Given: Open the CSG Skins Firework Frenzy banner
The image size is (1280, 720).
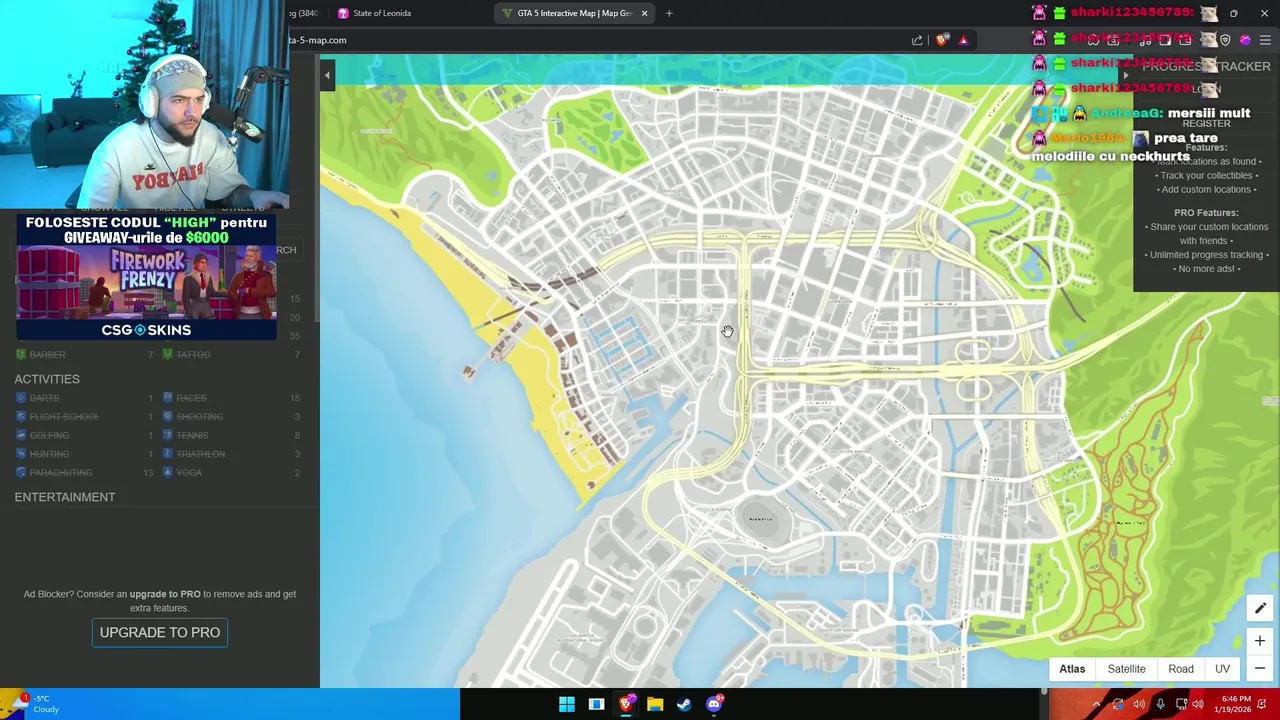Looking at the screenshot, I should (146, 276).
